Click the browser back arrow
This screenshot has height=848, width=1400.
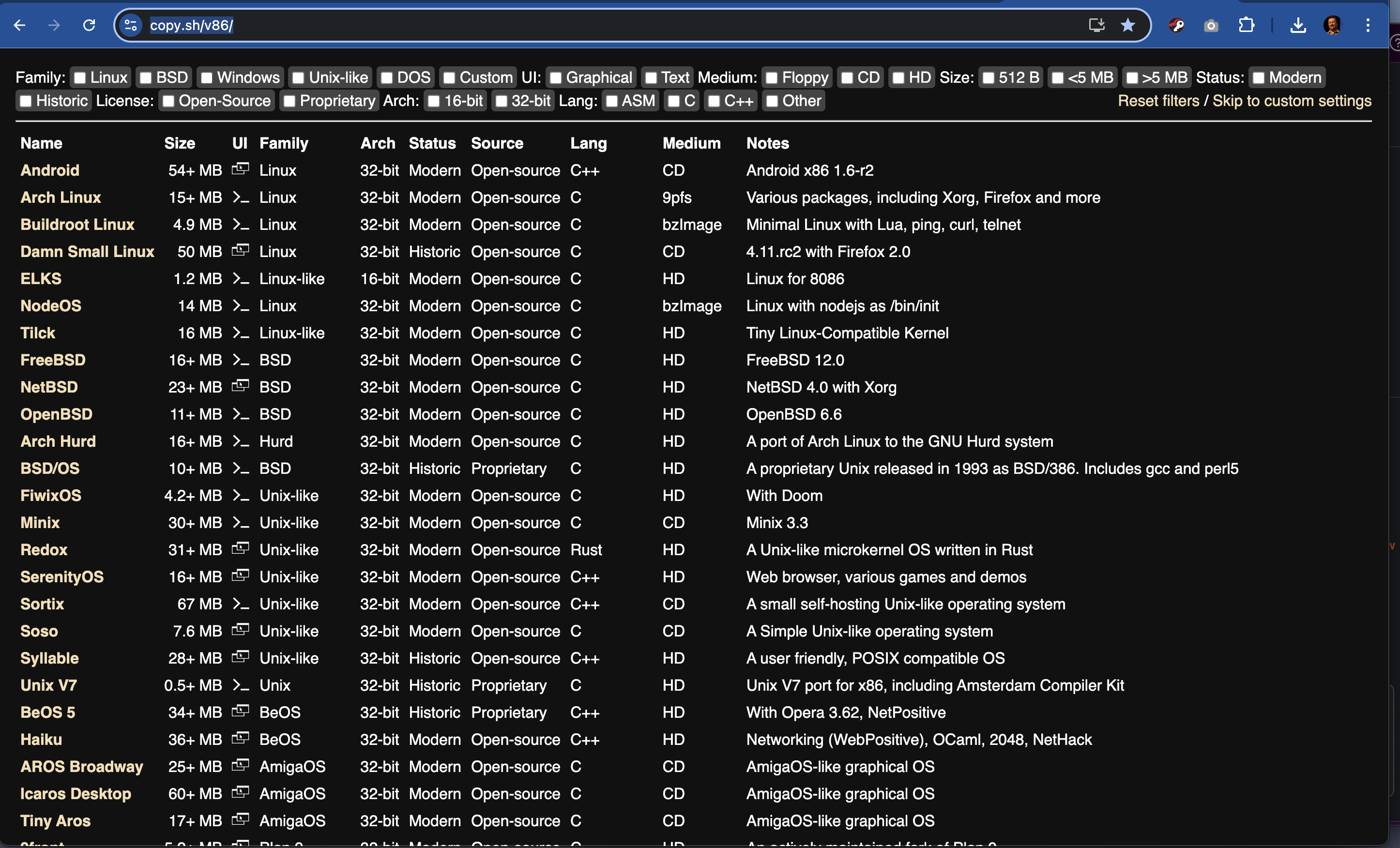coord(20,25)
